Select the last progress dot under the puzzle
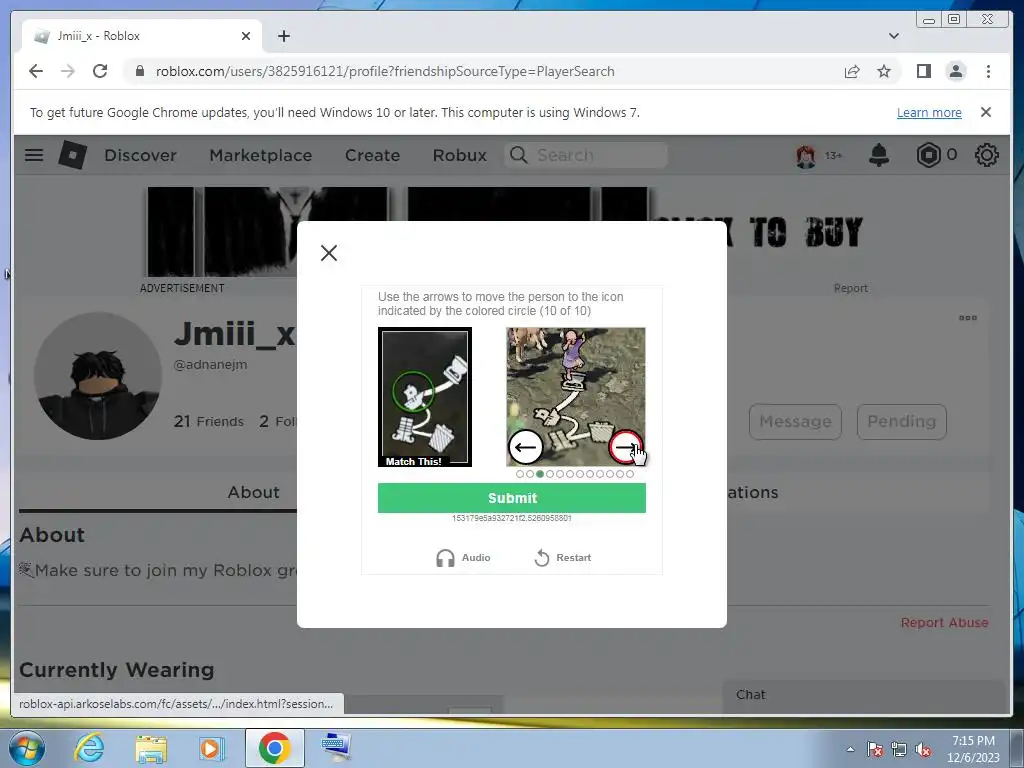The height and width of the screenshot is (768, 1024). pos(630,474)
